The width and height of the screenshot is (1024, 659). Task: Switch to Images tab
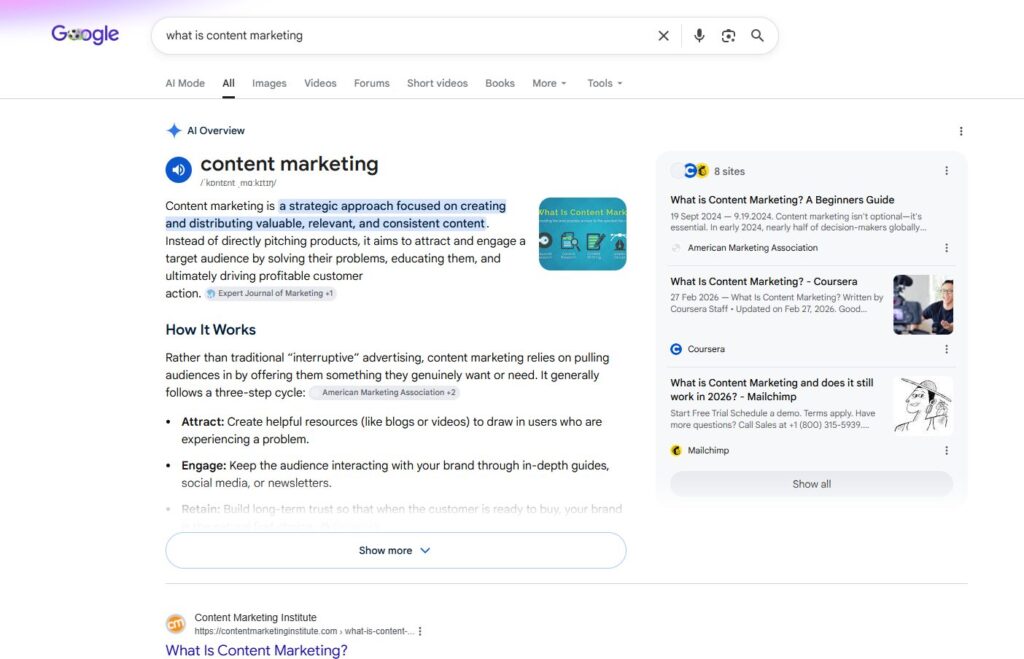(x=269, y=84)
